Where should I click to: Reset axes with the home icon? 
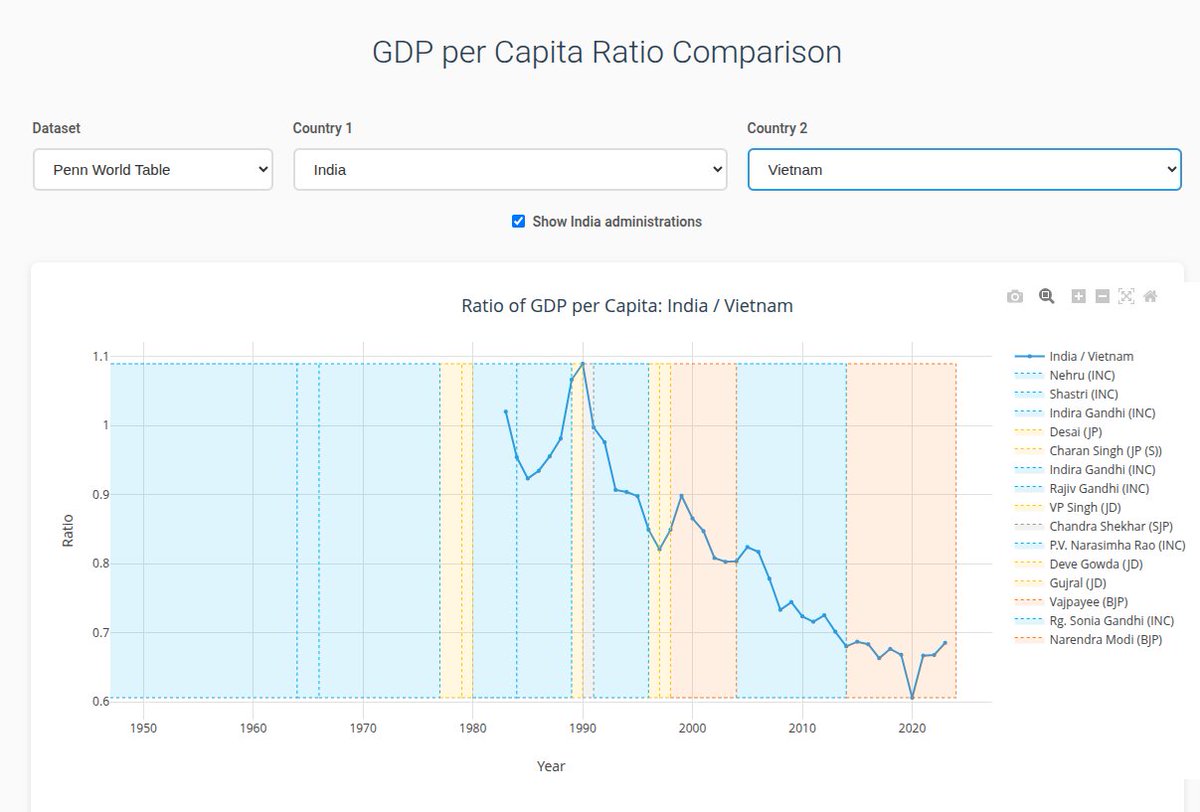1150,296
